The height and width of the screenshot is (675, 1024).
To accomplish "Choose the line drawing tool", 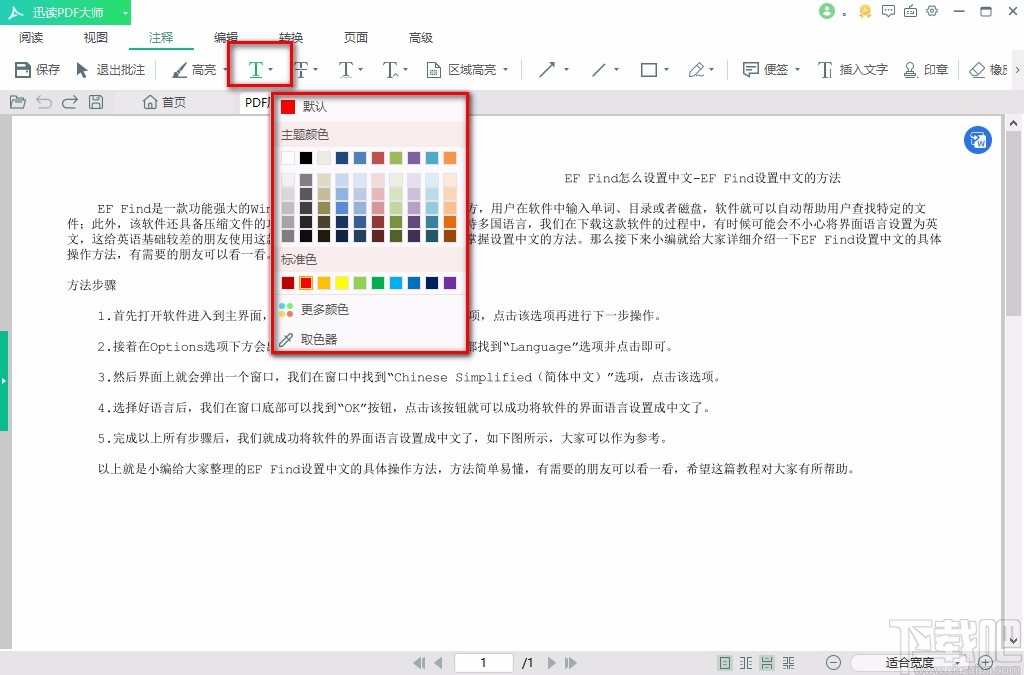I will point(601,70).
